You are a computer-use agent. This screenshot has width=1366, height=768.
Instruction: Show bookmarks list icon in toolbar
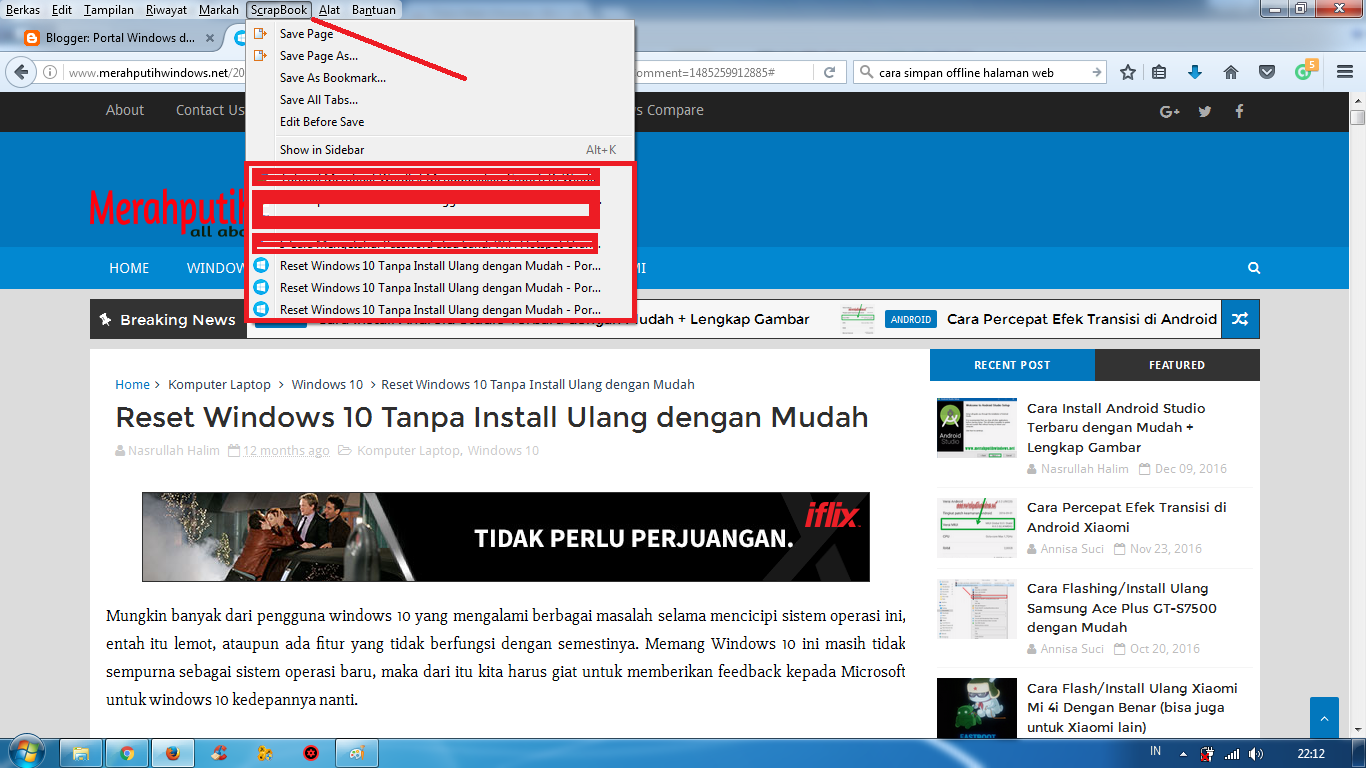pyautogui.click(x=1159, y=72)
